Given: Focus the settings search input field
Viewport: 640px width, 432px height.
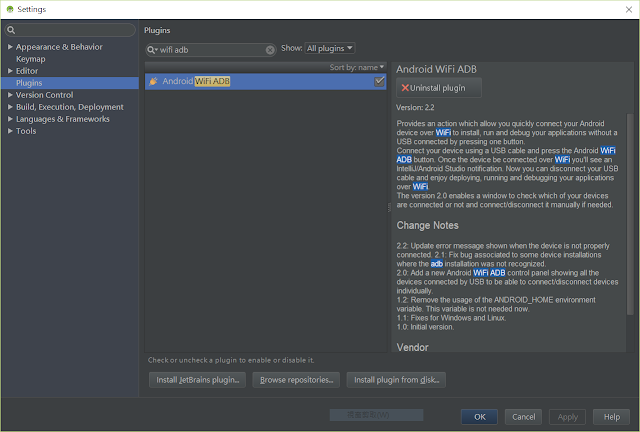Looking at the screenshot, I should [x=70, y=30].
